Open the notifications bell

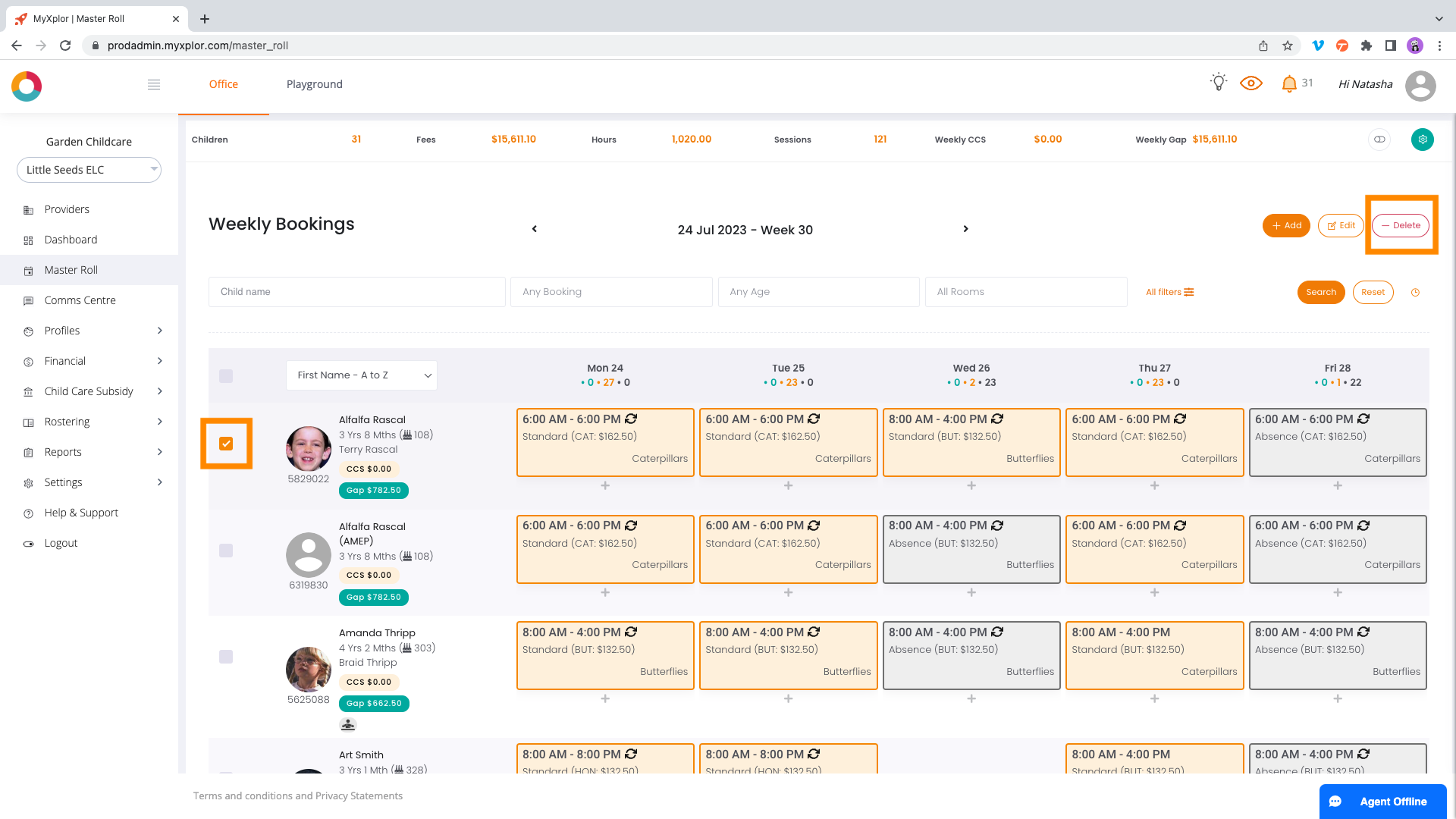pos(1288,84)
